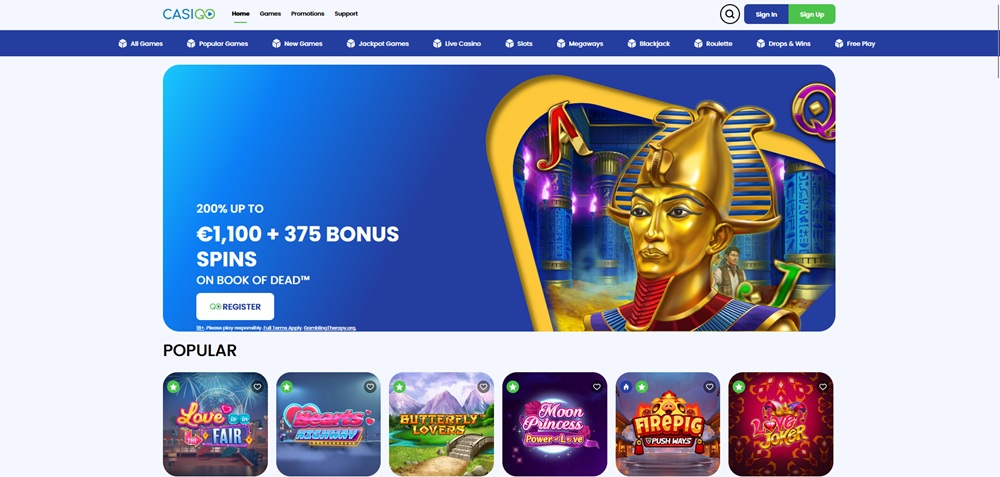This screenshot has height=477, width=1000.
Task: Open the Butterfly Lovers game thumbnail
Action: click(441, 424)
